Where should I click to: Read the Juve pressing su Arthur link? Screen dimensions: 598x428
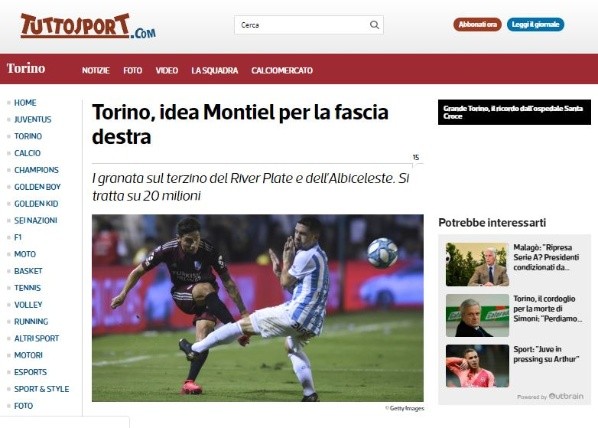546,354
